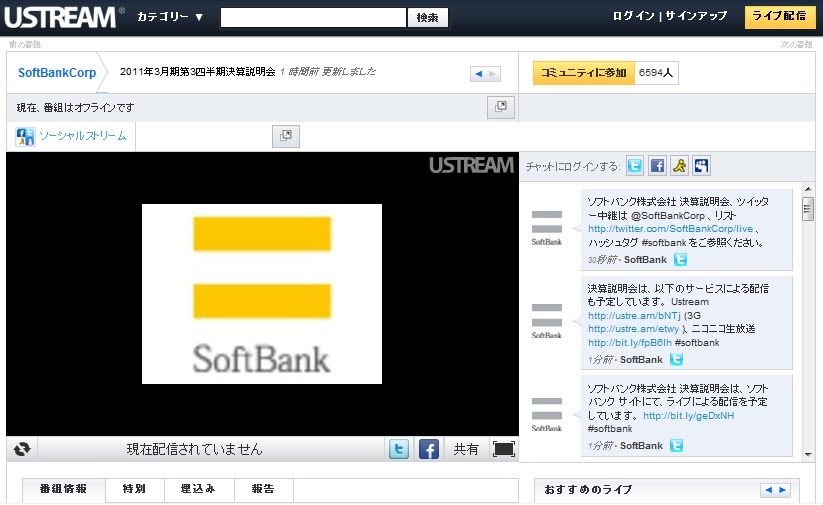Click 前の番組 link at top left
Screen dimensions: 823x505
coord(25,45)
